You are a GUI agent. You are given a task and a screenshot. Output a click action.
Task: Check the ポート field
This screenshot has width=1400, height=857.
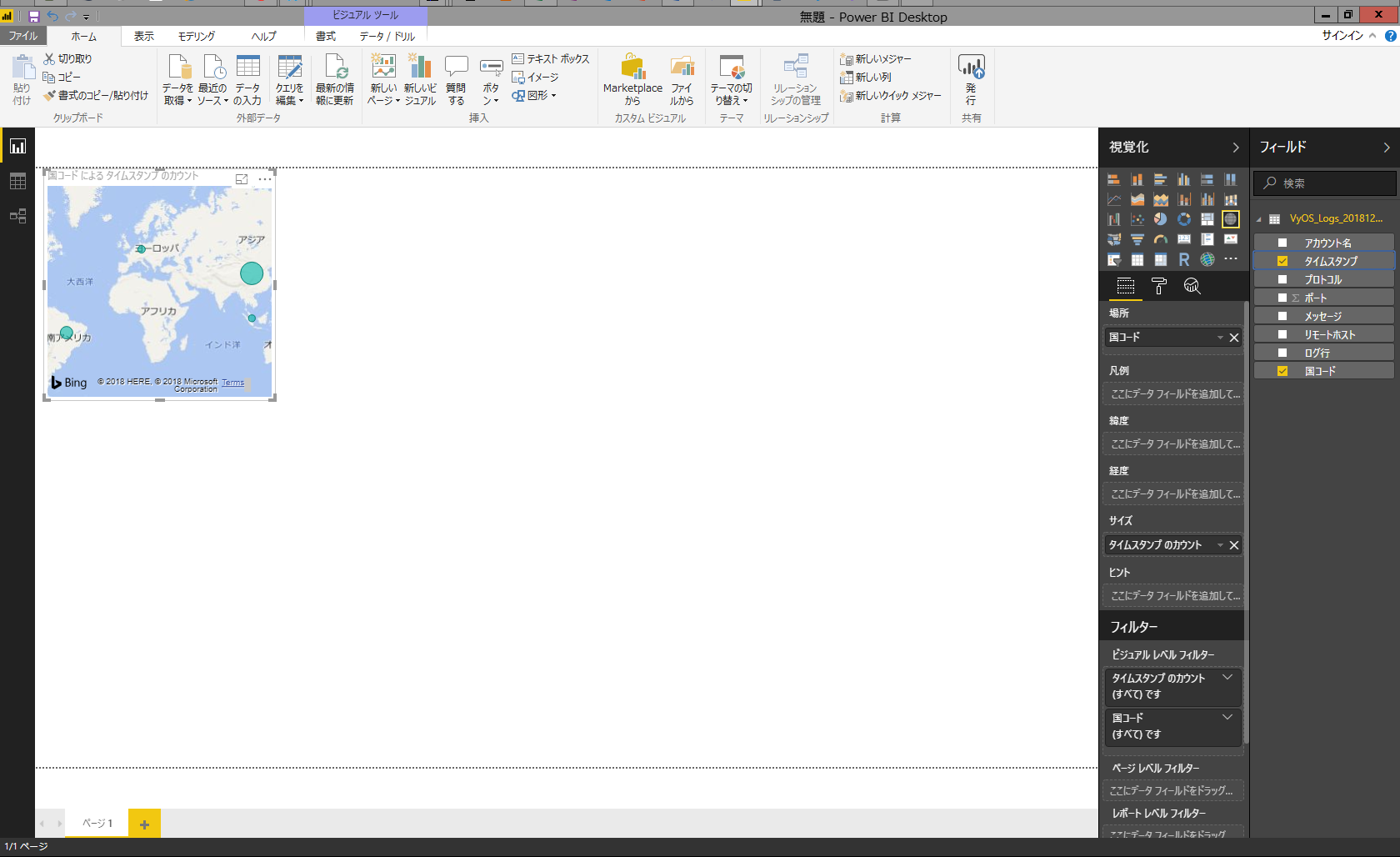point(1282,298)
